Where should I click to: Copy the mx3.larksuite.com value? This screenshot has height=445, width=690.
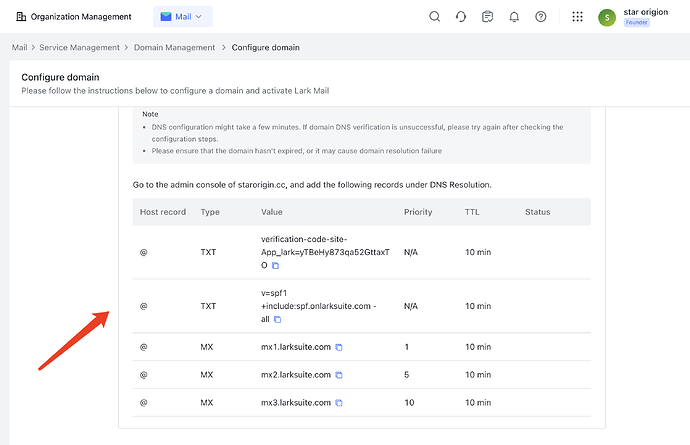coord(339,403)
